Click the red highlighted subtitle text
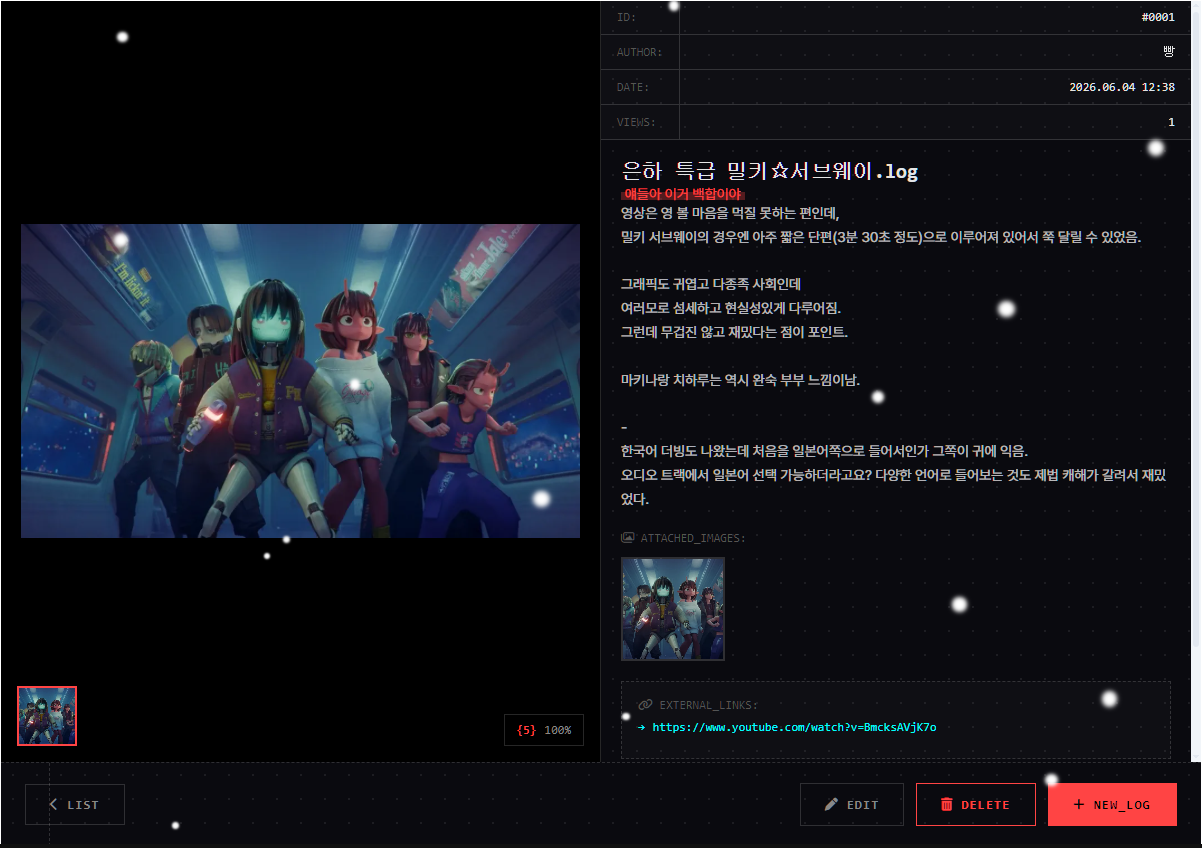 click(x=683, y=194)
